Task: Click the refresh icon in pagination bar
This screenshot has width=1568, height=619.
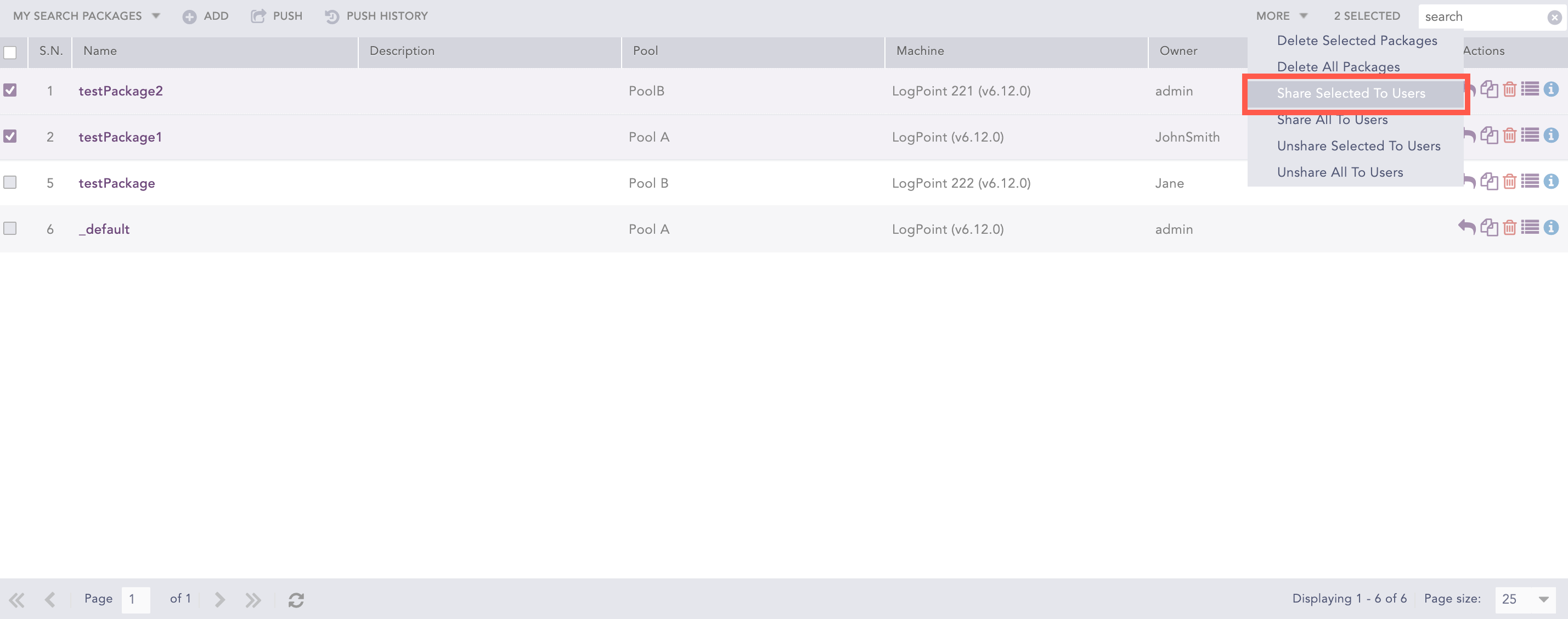Action: [296, 600]
